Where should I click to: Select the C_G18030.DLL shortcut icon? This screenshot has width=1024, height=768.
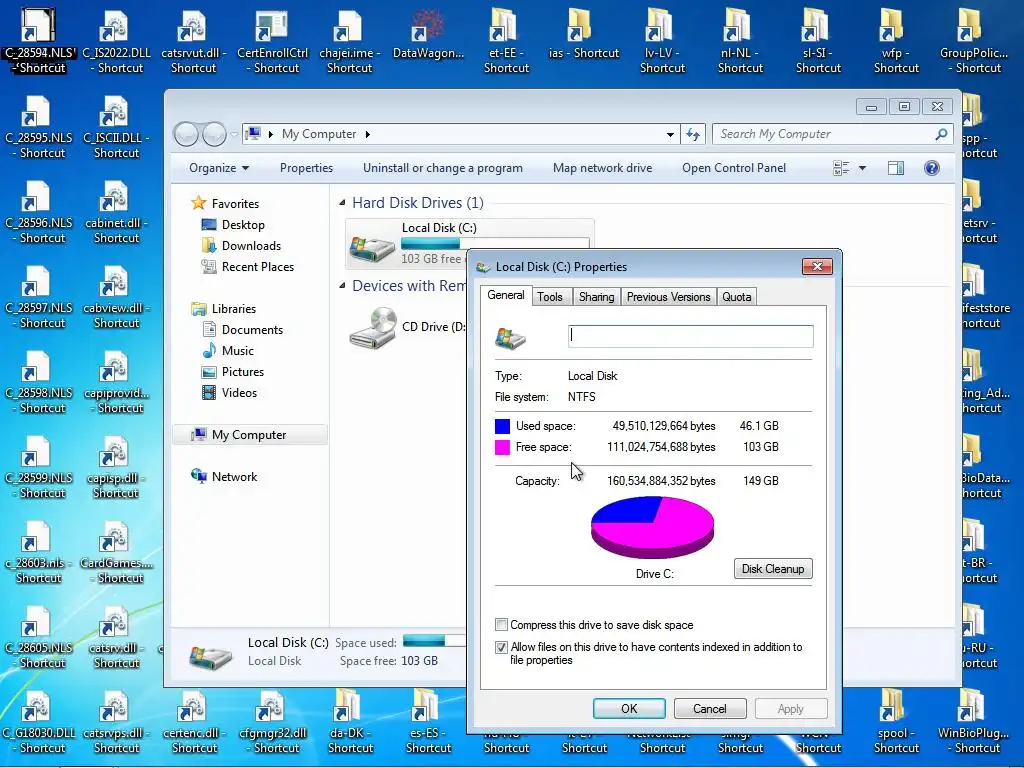point(39,721)
